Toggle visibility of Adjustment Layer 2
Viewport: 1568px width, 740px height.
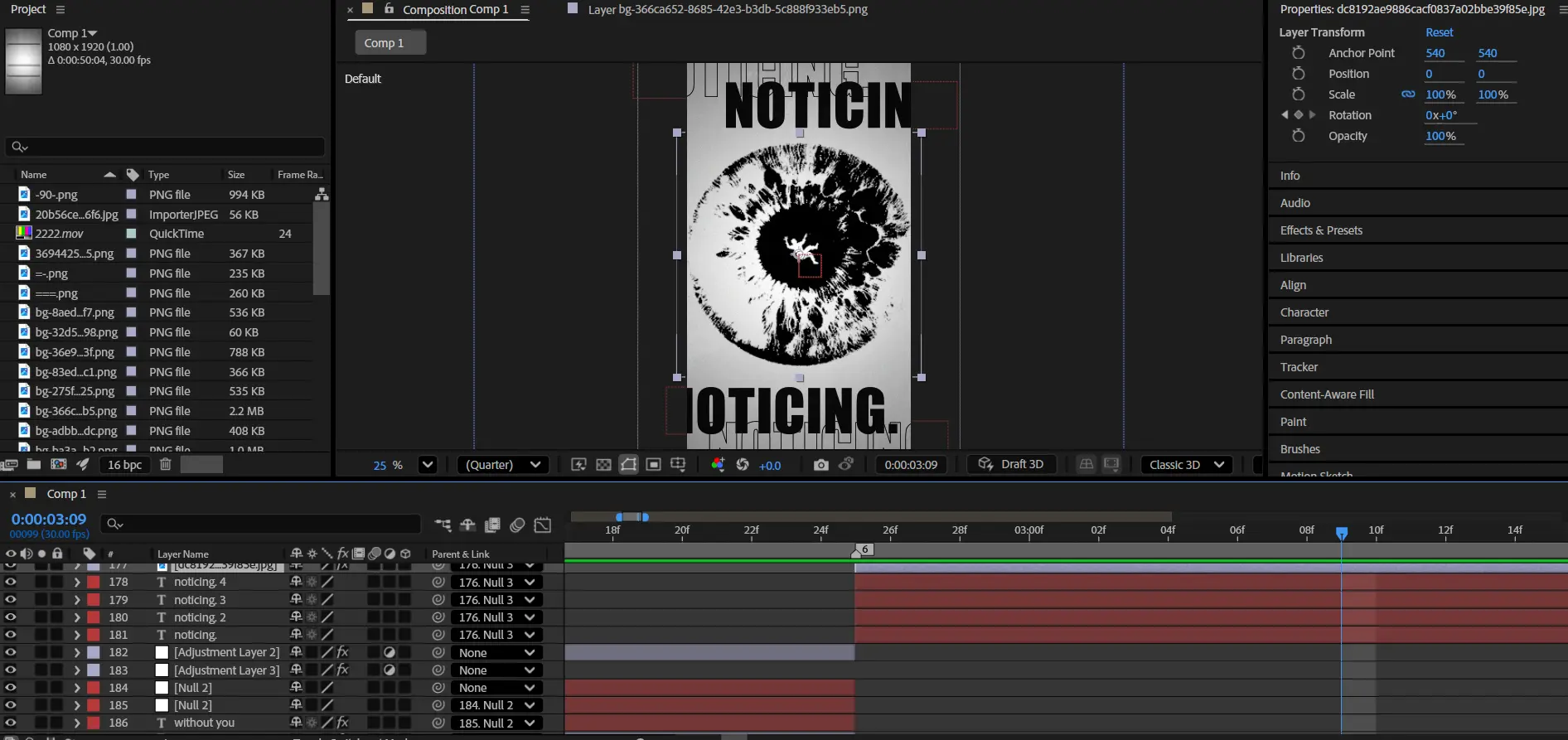pos(10,652)
